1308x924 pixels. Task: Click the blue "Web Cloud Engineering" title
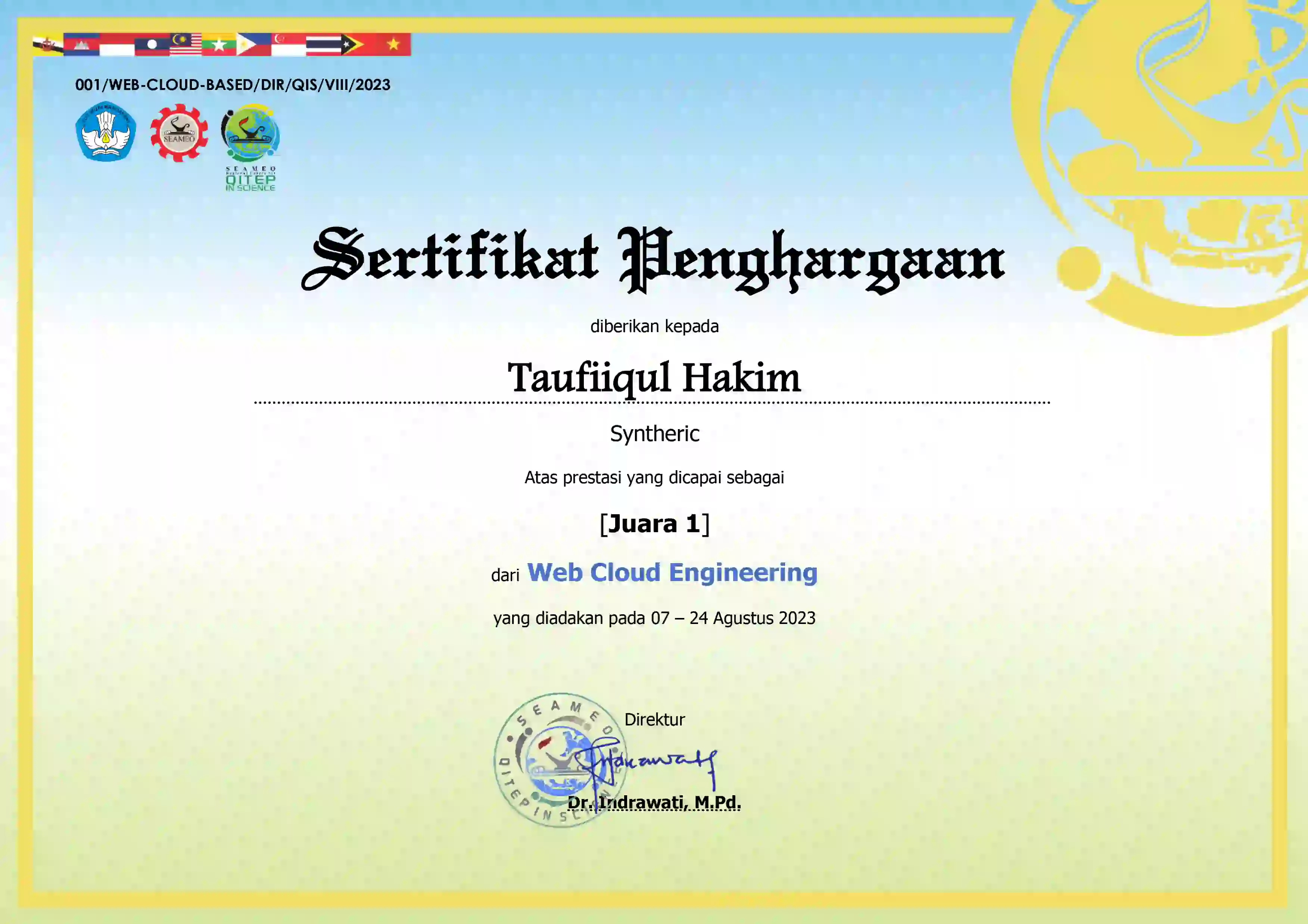coord(672,573)
